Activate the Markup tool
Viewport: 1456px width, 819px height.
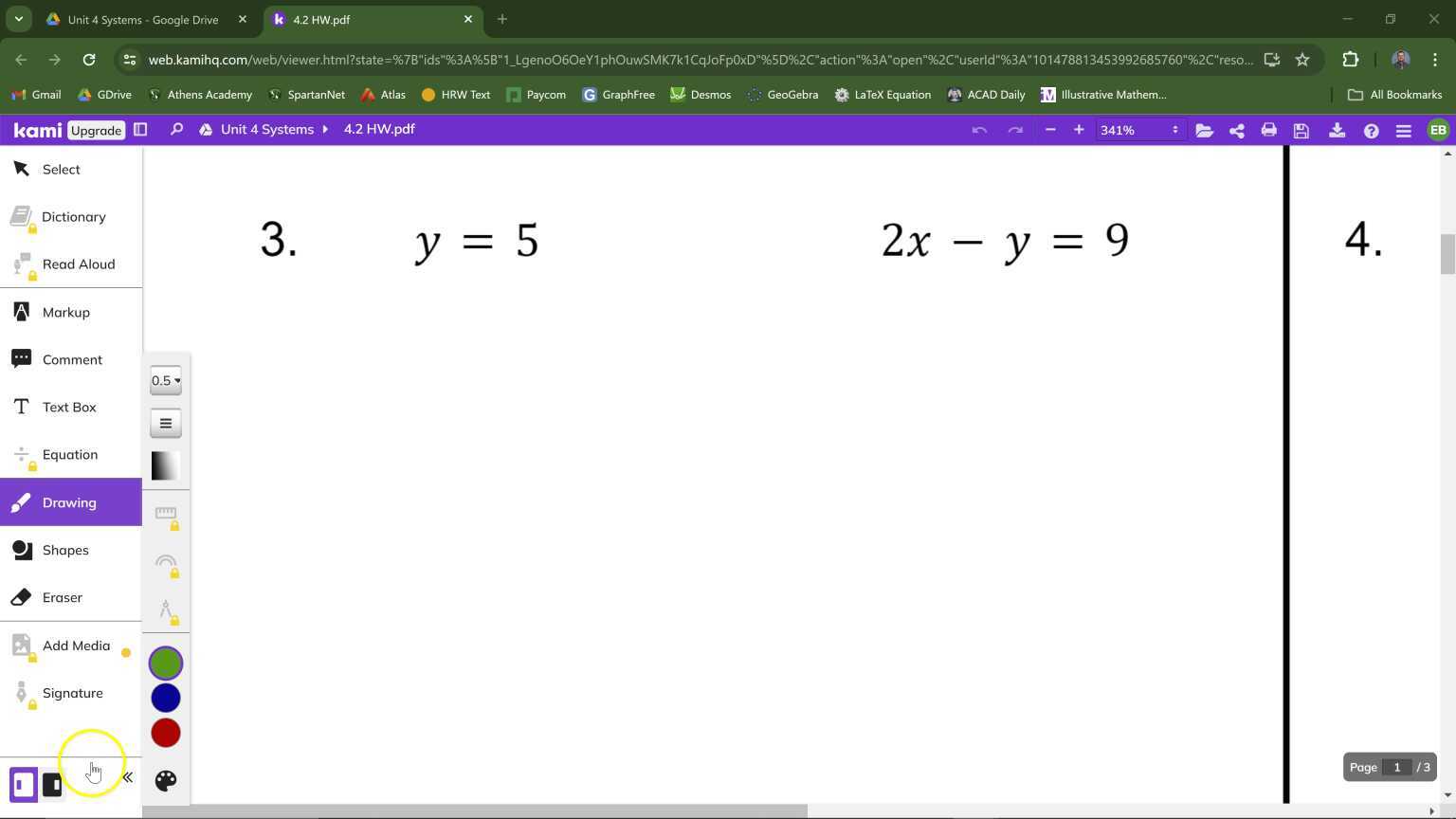point(65,312)
